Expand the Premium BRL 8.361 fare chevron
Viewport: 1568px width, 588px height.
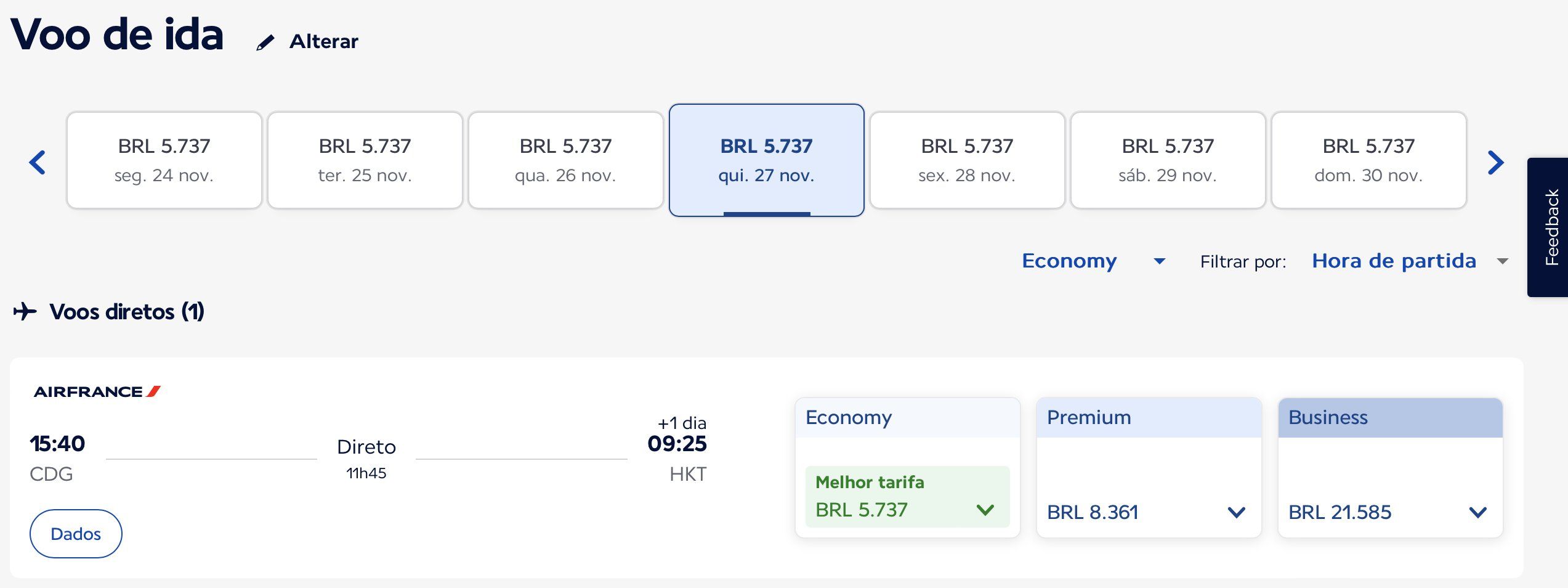tap(1237, 512)
